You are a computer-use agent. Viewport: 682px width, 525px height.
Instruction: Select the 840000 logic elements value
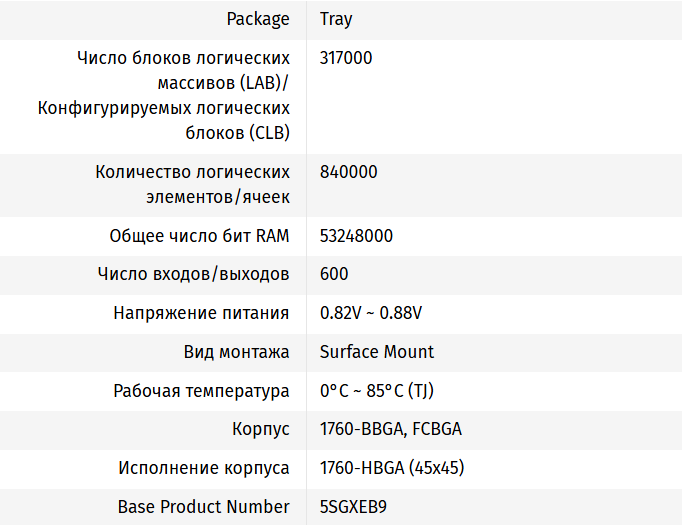[x=349, y=172]
